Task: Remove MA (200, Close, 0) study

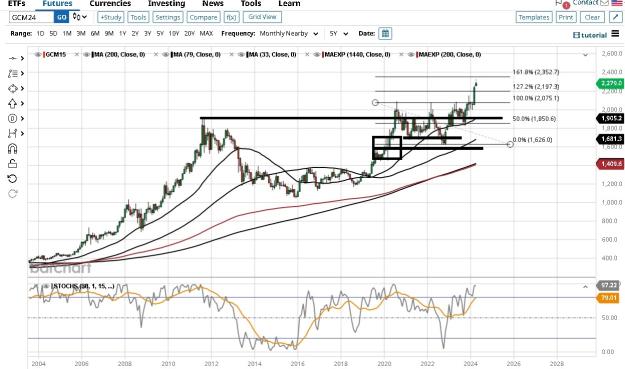Action: [x=155, y=55]
